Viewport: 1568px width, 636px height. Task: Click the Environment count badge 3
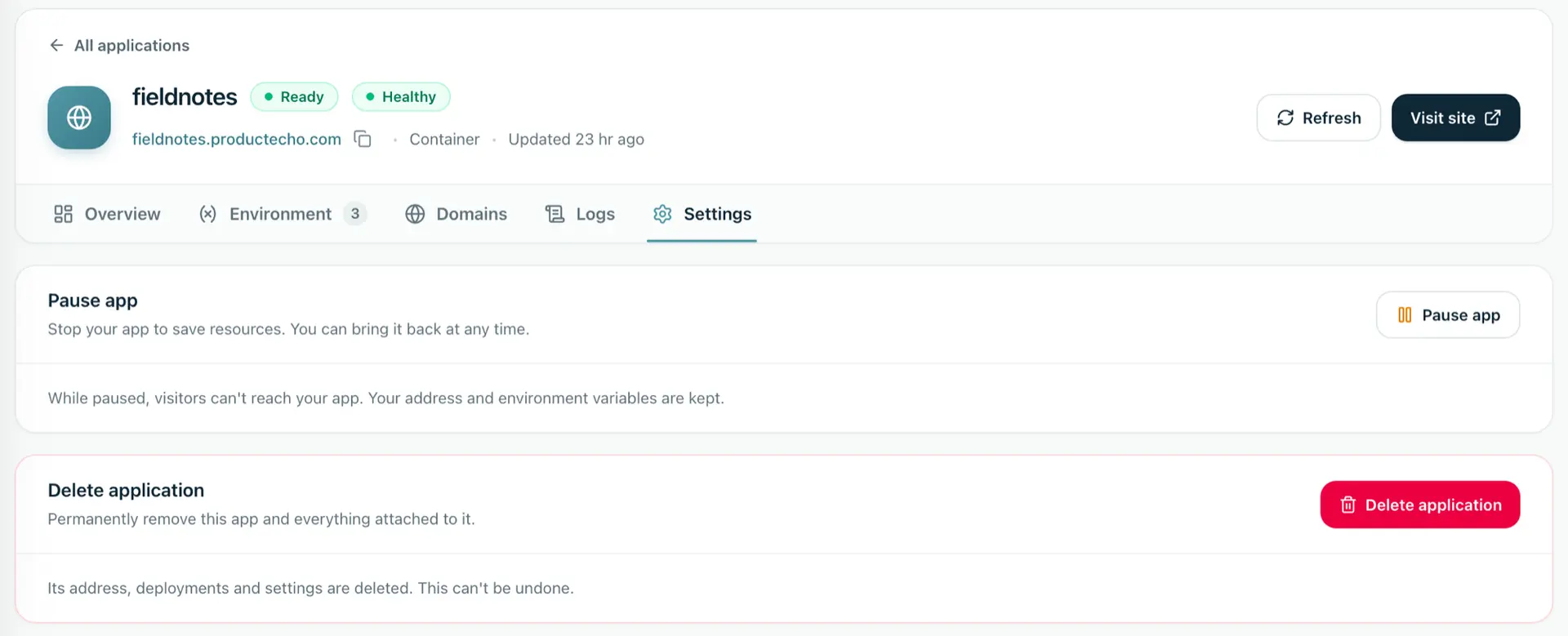[x=355, y=214]
